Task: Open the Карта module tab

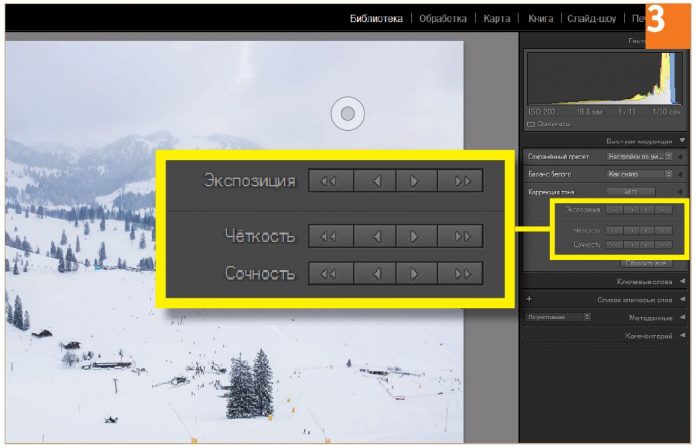Action: tap(497, 18)
